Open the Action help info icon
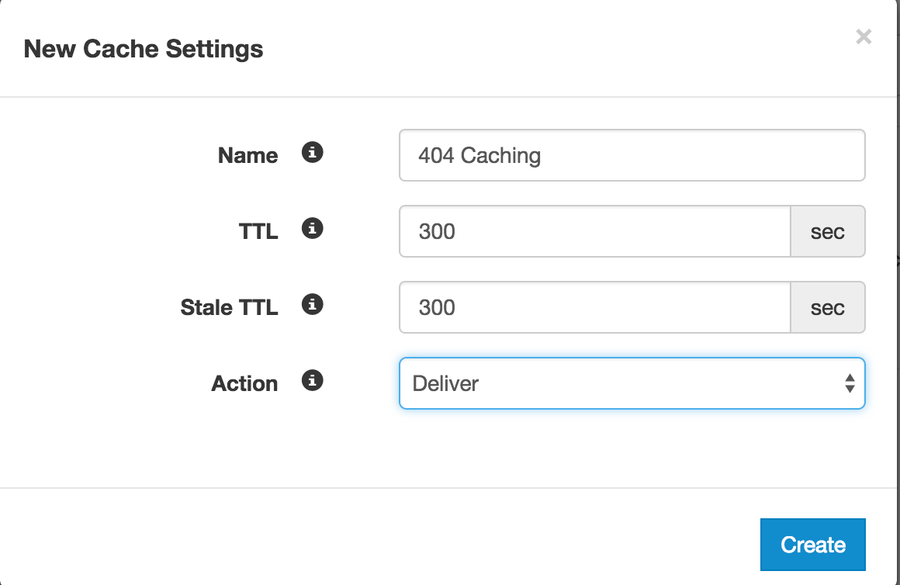The width and height of the screenshot is (900, 585). [x=312, y=380]
